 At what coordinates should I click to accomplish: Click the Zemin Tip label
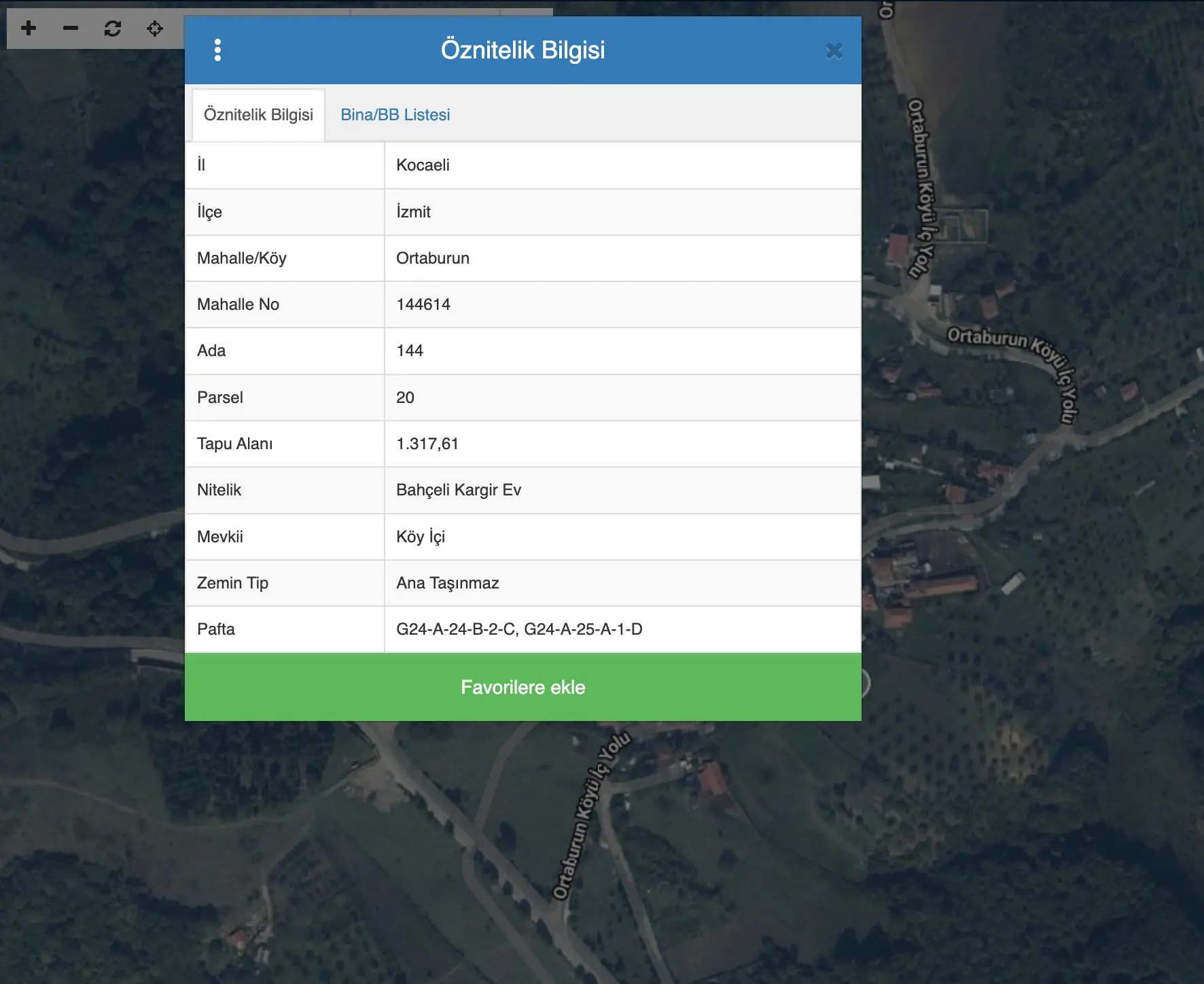tap(232, 583)
